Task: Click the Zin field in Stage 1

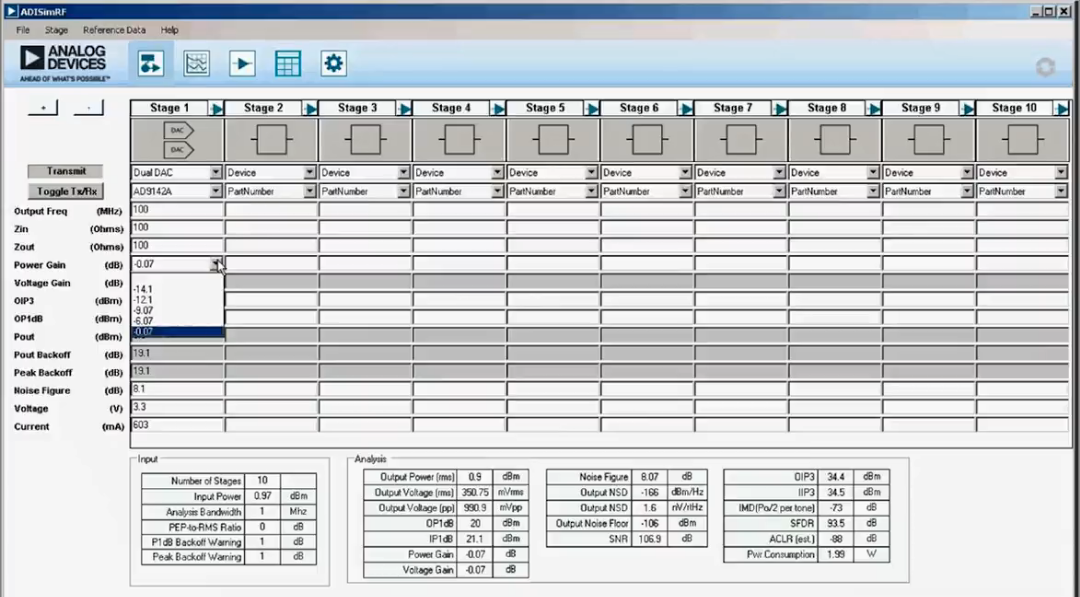Action: (x=177, y=228)
